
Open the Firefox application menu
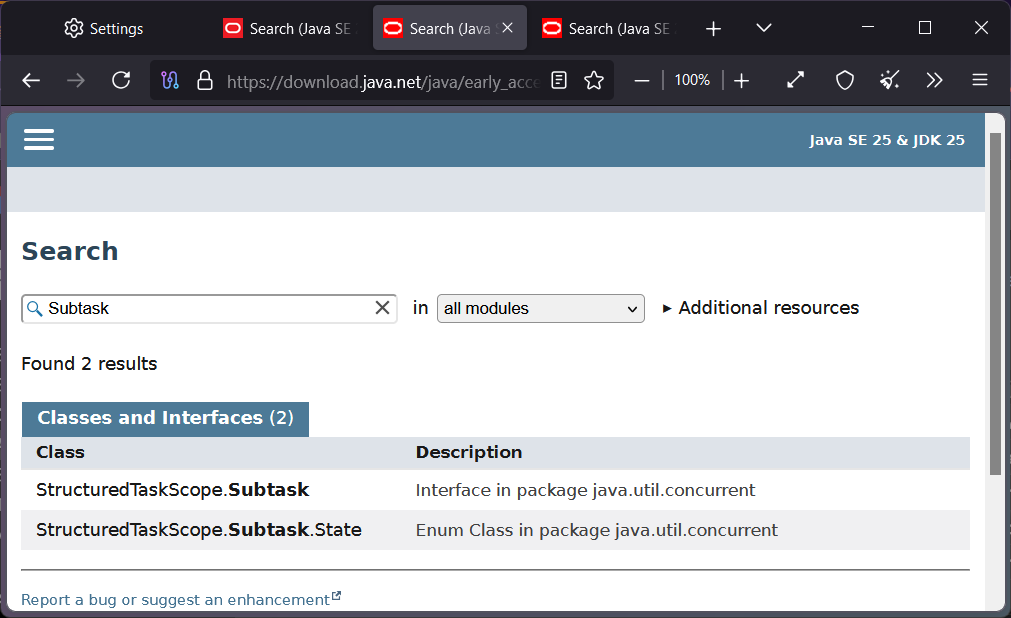click(x=980, y=81)
